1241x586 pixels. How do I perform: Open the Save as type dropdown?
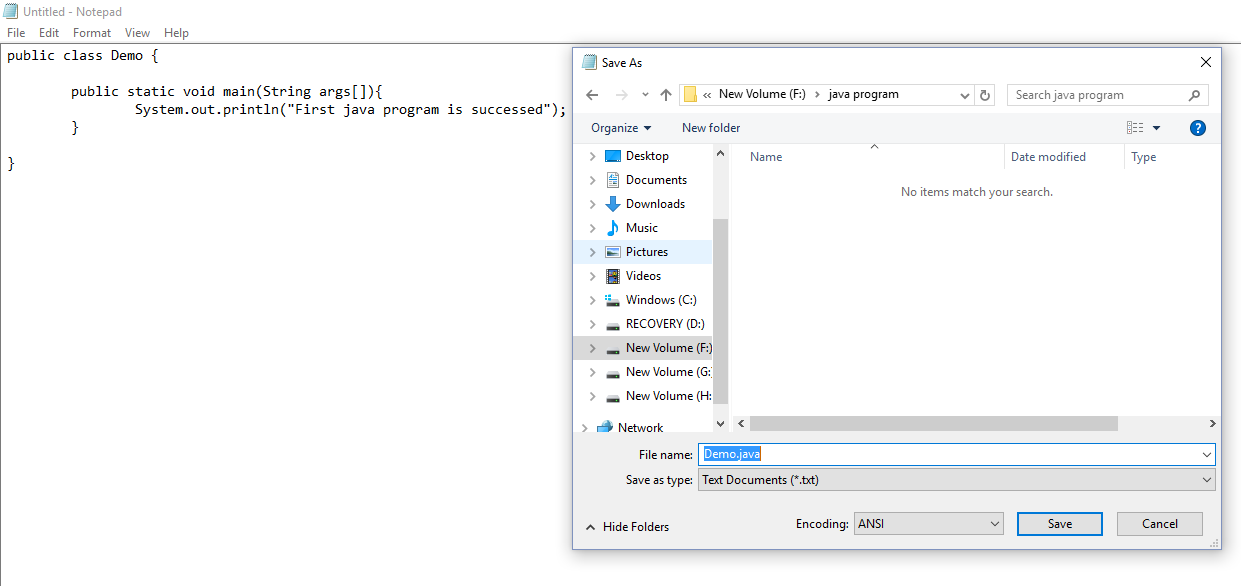(x=955, y=479)
